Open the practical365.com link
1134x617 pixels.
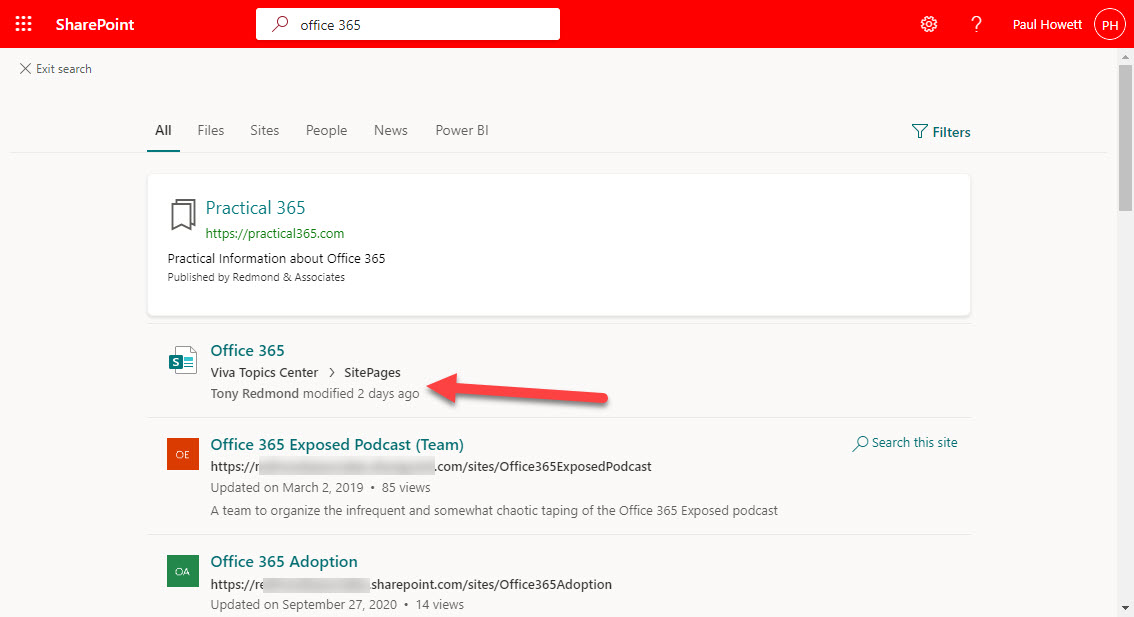point(274,233)
